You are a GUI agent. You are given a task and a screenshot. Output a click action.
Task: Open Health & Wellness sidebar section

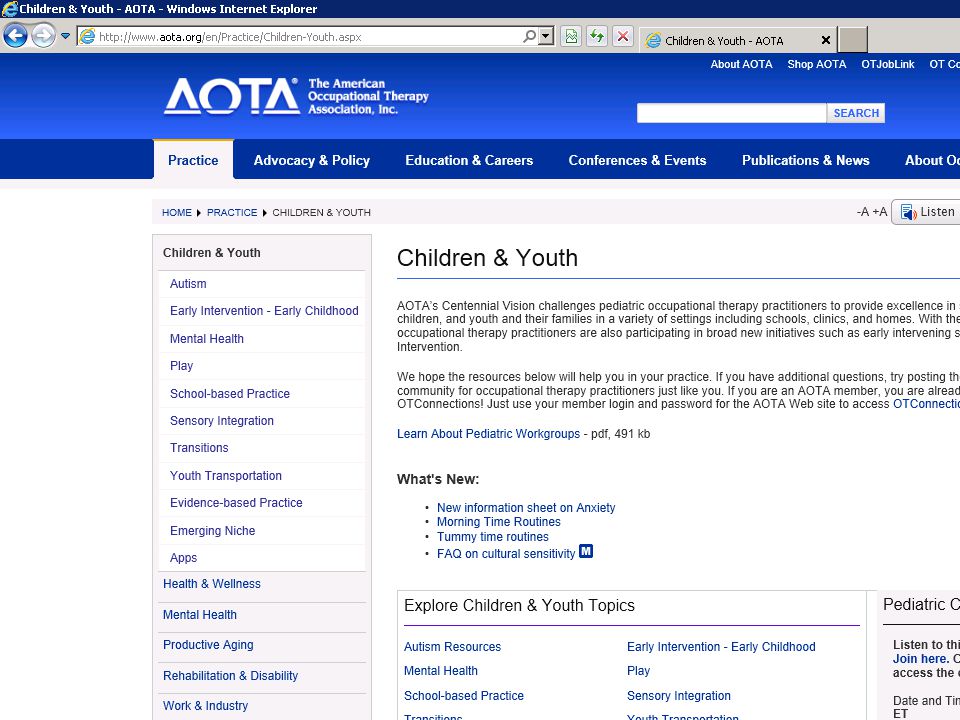point(212,584)
